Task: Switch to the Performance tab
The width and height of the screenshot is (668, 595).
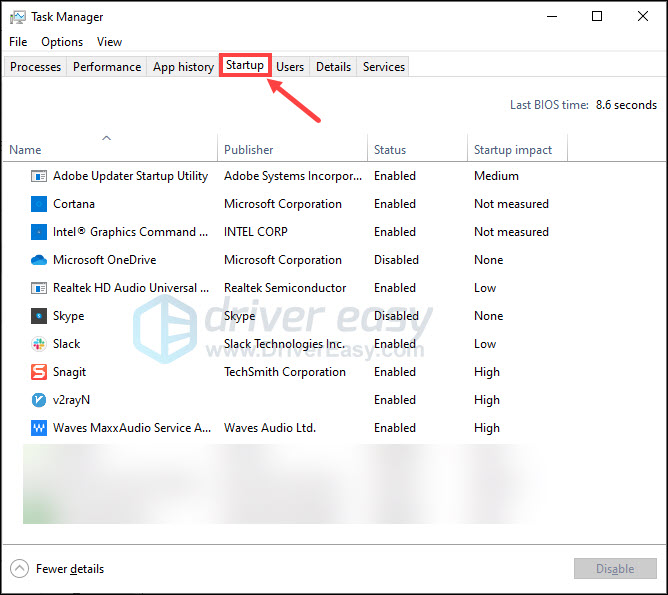Action: [x=107, y=67]
